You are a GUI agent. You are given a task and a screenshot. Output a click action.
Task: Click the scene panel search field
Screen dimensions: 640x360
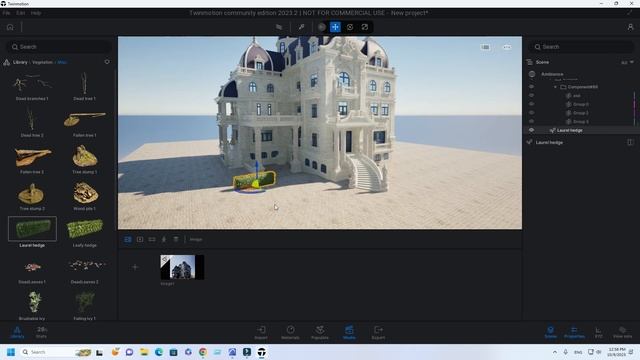582,47
